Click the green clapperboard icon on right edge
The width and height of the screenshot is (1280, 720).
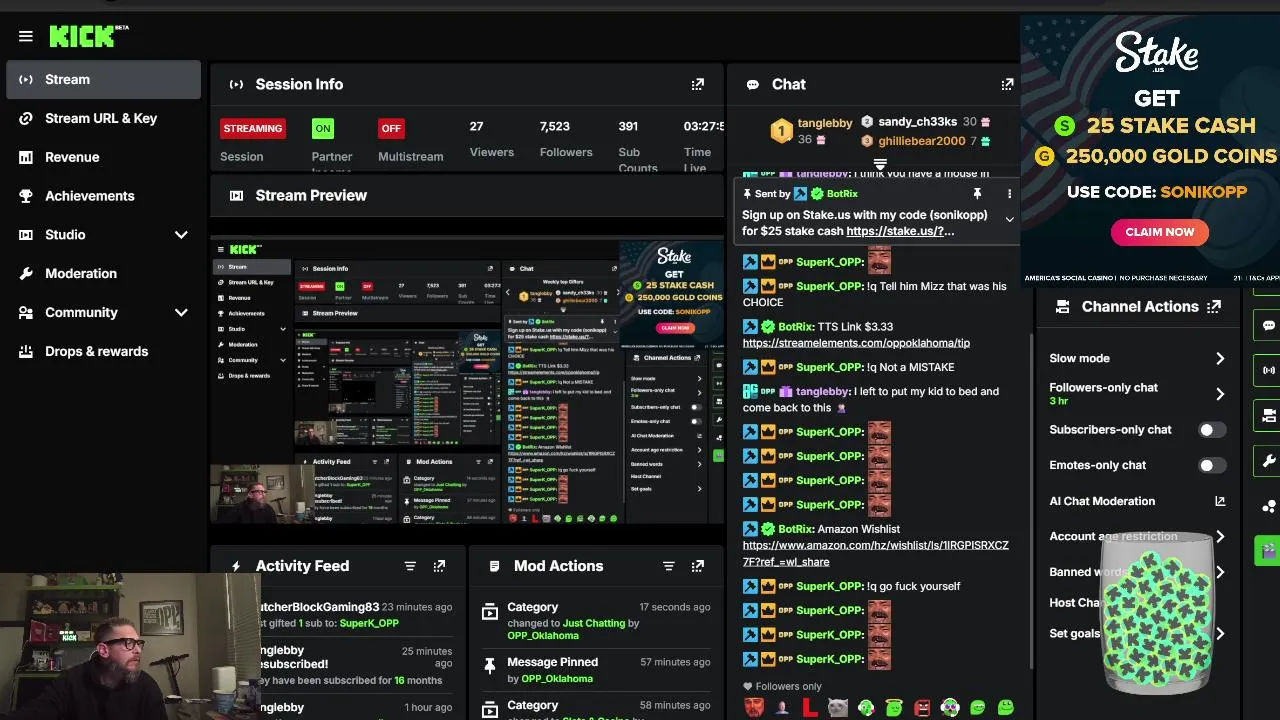pos(1269,549)
